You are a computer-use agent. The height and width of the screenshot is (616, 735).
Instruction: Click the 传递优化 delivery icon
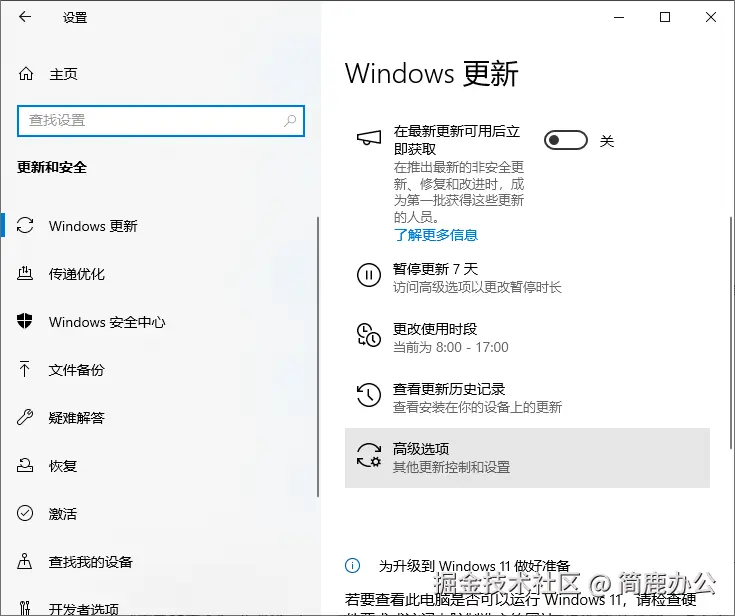pyautogui.click(x=25, y=273)
